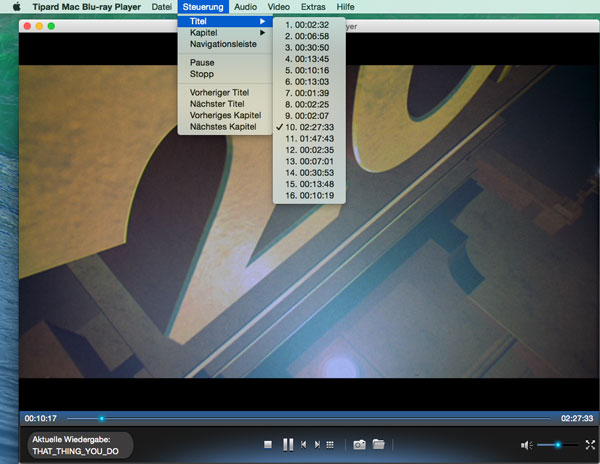Skip to the next chapter icon
Screen dimensions: 600x464
317,444
